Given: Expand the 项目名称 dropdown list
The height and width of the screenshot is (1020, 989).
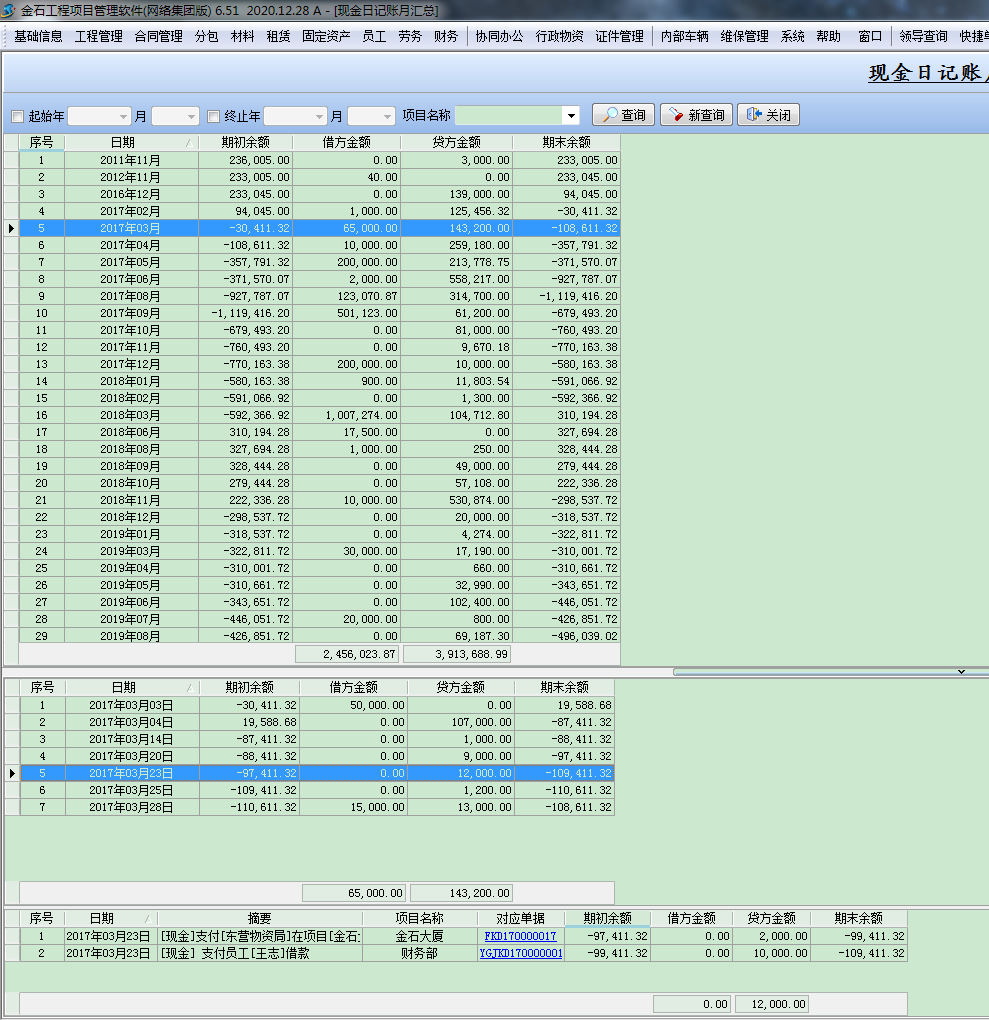Looking at the screenshot, I should [570, 116].
